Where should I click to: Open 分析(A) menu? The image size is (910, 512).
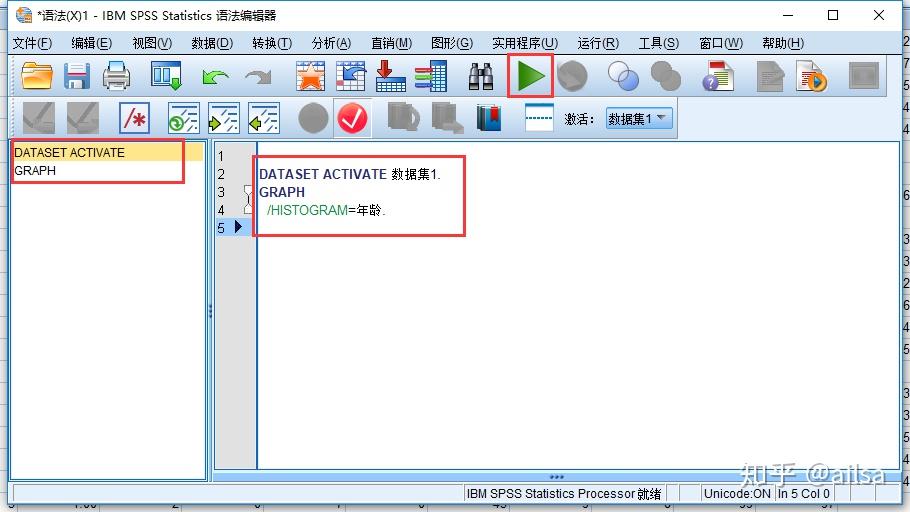tap(331, 43)
